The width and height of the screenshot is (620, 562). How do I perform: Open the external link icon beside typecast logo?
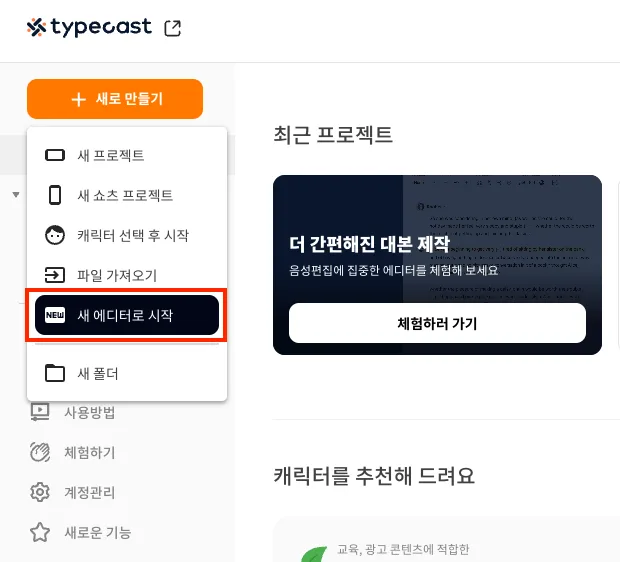point(172,28)
